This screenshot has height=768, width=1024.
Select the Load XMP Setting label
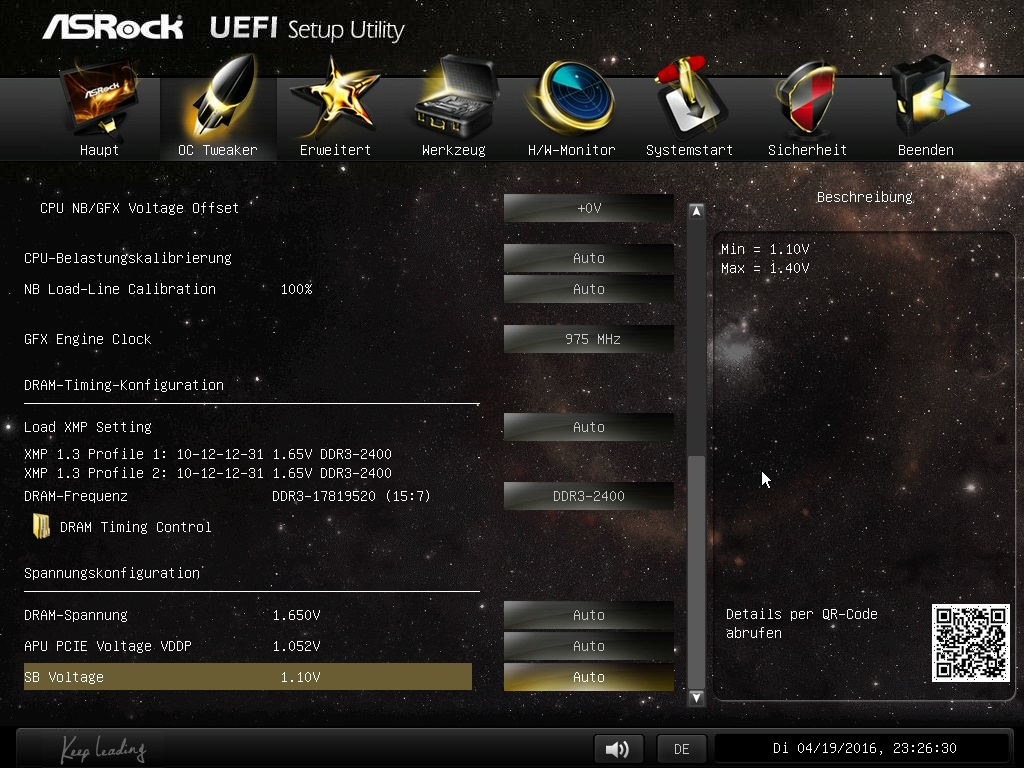[88, 427]
